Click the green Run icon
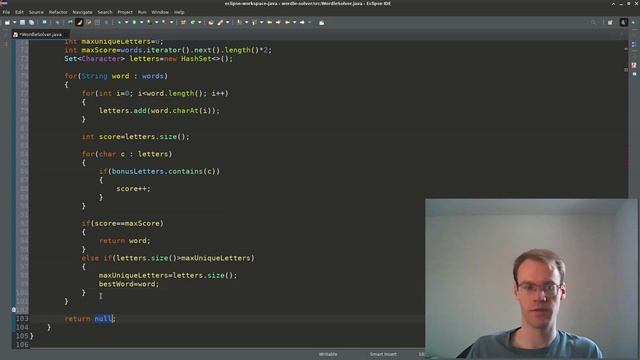640x360 pixels. click(x=134, y=22)
